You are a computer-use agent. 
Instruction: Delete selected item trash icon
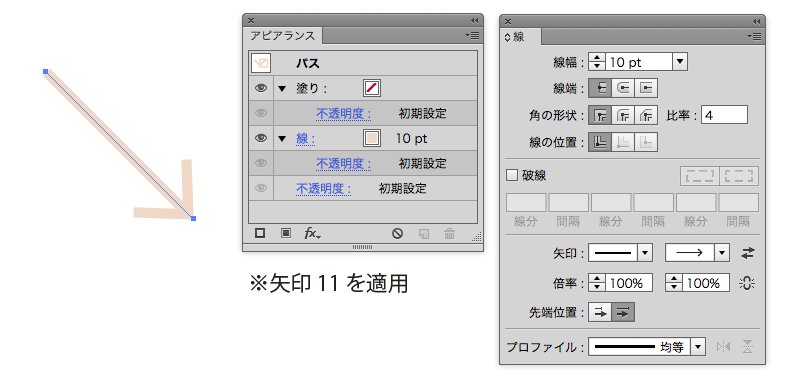click(x=449, y=234)
